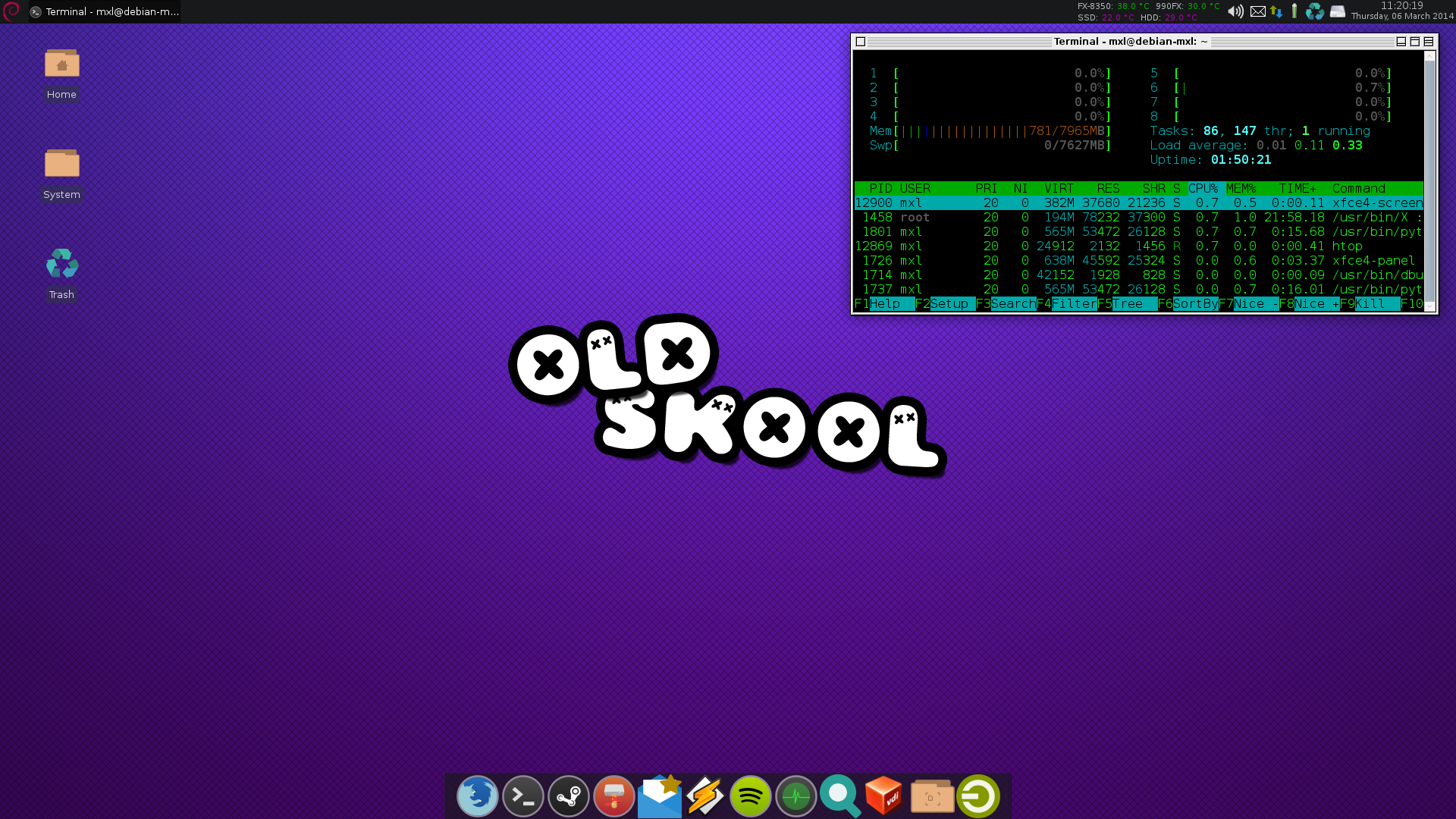The width and height of the screenshot is (1456, 819).
Task: Sort by the Command column header
Action: point(1358,189)
